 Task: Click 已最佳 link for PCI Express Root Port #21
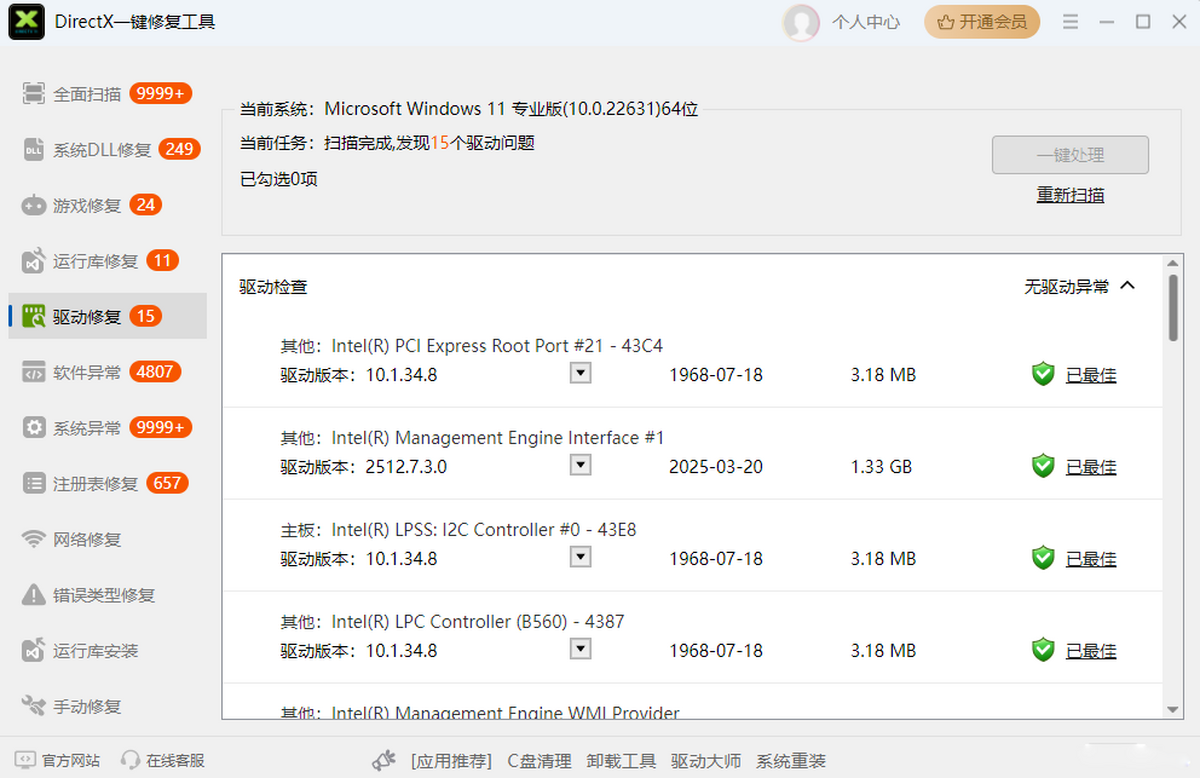pyautogui.click(x=1091, y=375)
